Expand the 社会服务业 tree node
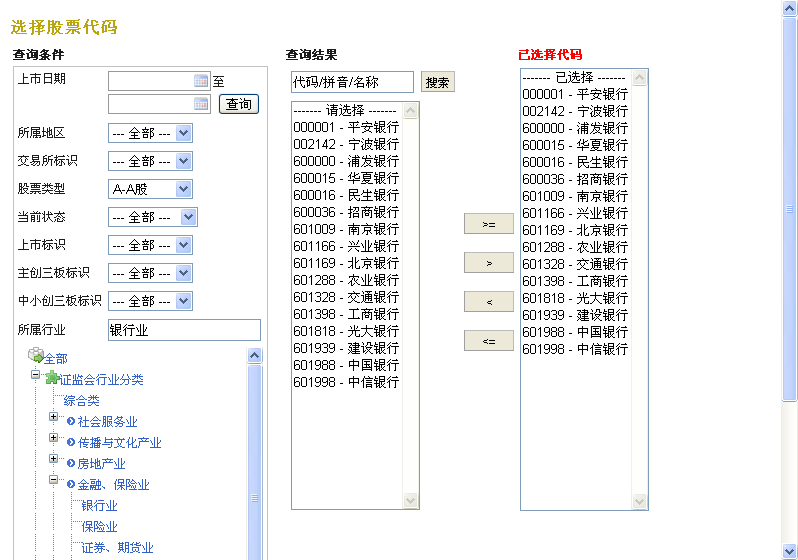This screenshot has width=798, height=560. click(53, 416)
